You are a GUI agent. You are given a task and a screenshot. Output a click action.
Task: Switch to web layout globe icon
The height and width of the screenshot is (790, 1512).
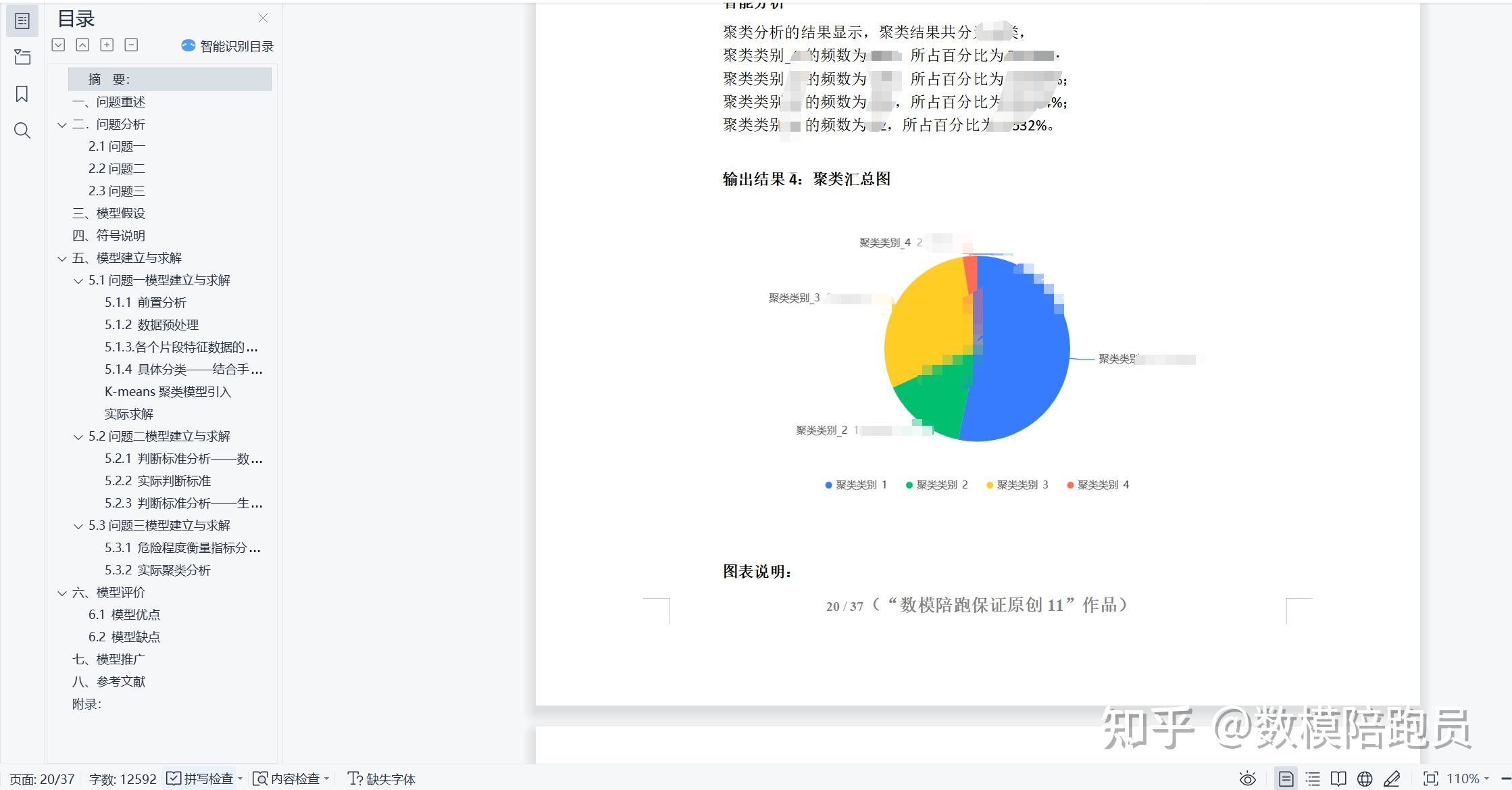coord(1365,779)
